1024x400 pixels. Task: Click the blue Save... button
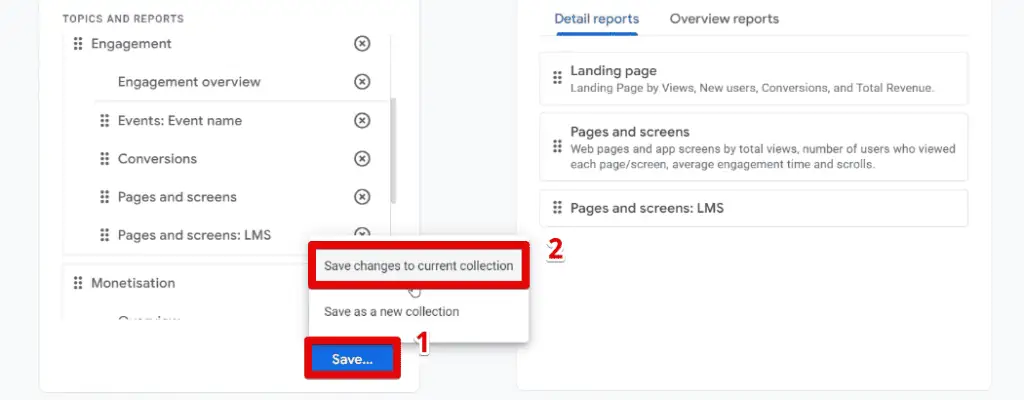click(x=352, y=360)
